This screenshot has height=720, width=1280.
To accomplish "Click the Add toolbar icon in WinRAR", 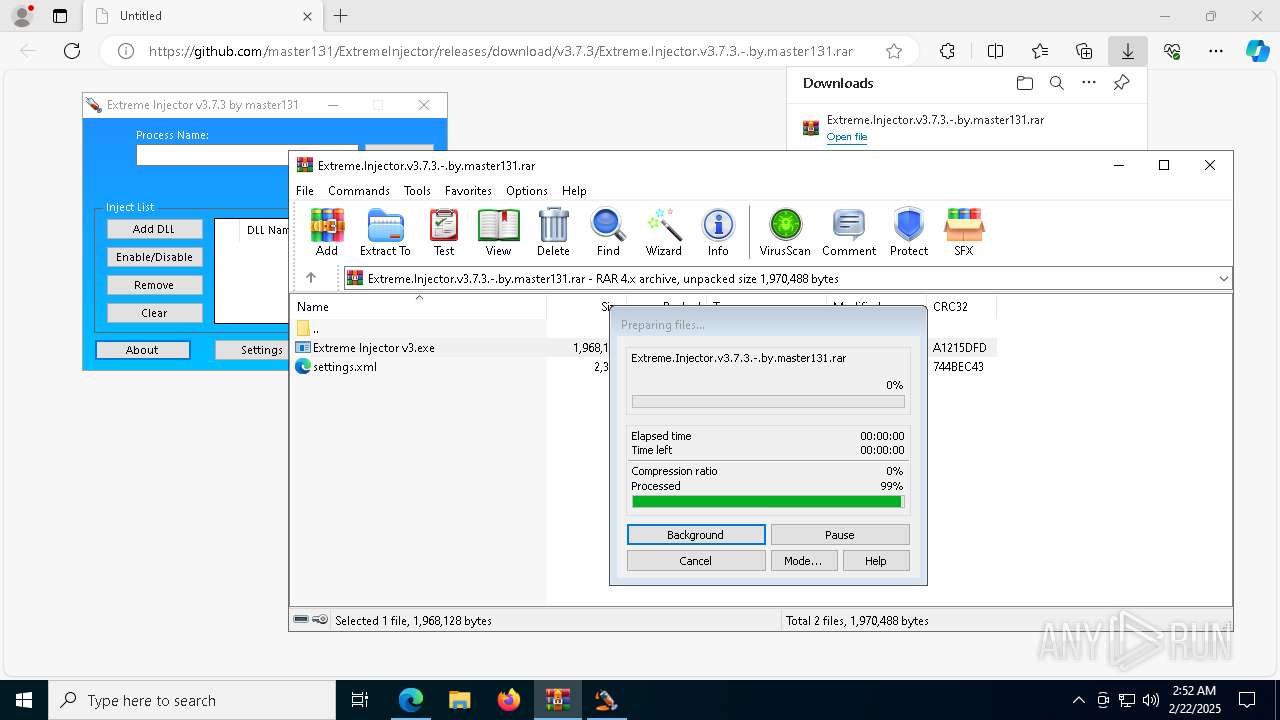I will [x=326, y=232].
